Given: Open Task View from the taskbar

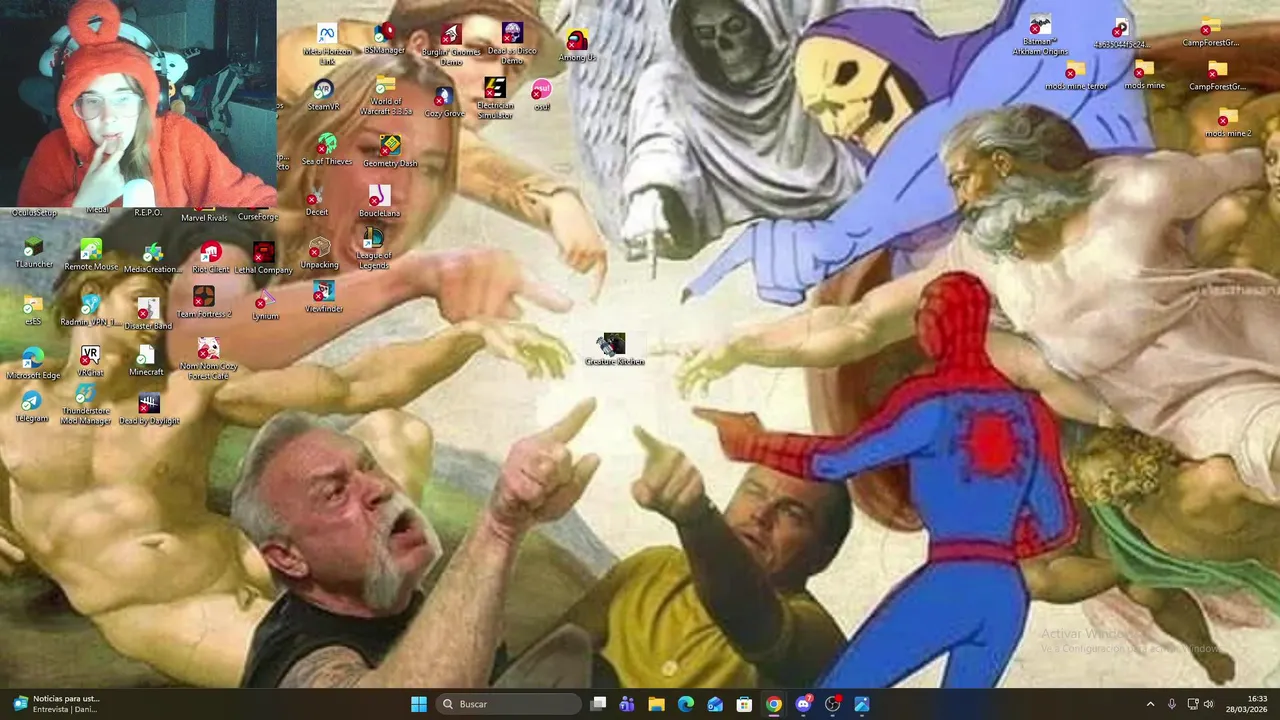Looking at the screenshot, I should click(598, 704).
